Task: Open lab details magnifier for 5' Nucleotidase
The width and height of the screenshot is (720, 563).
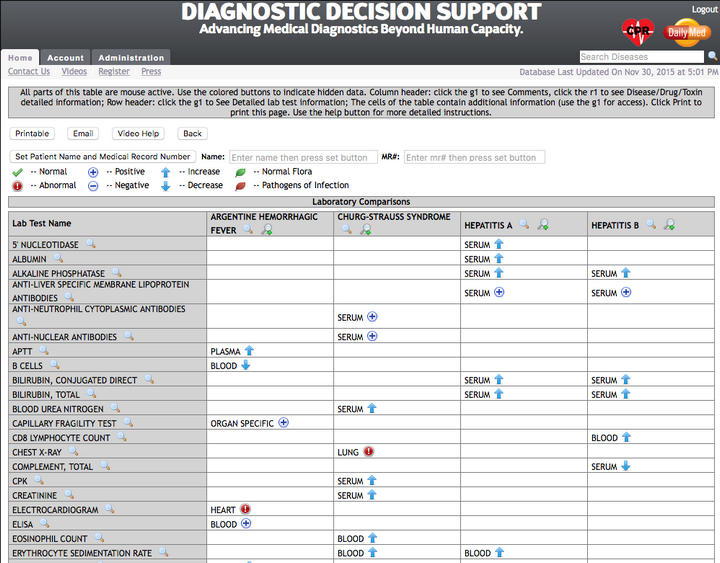Action: tap(90, 244)
